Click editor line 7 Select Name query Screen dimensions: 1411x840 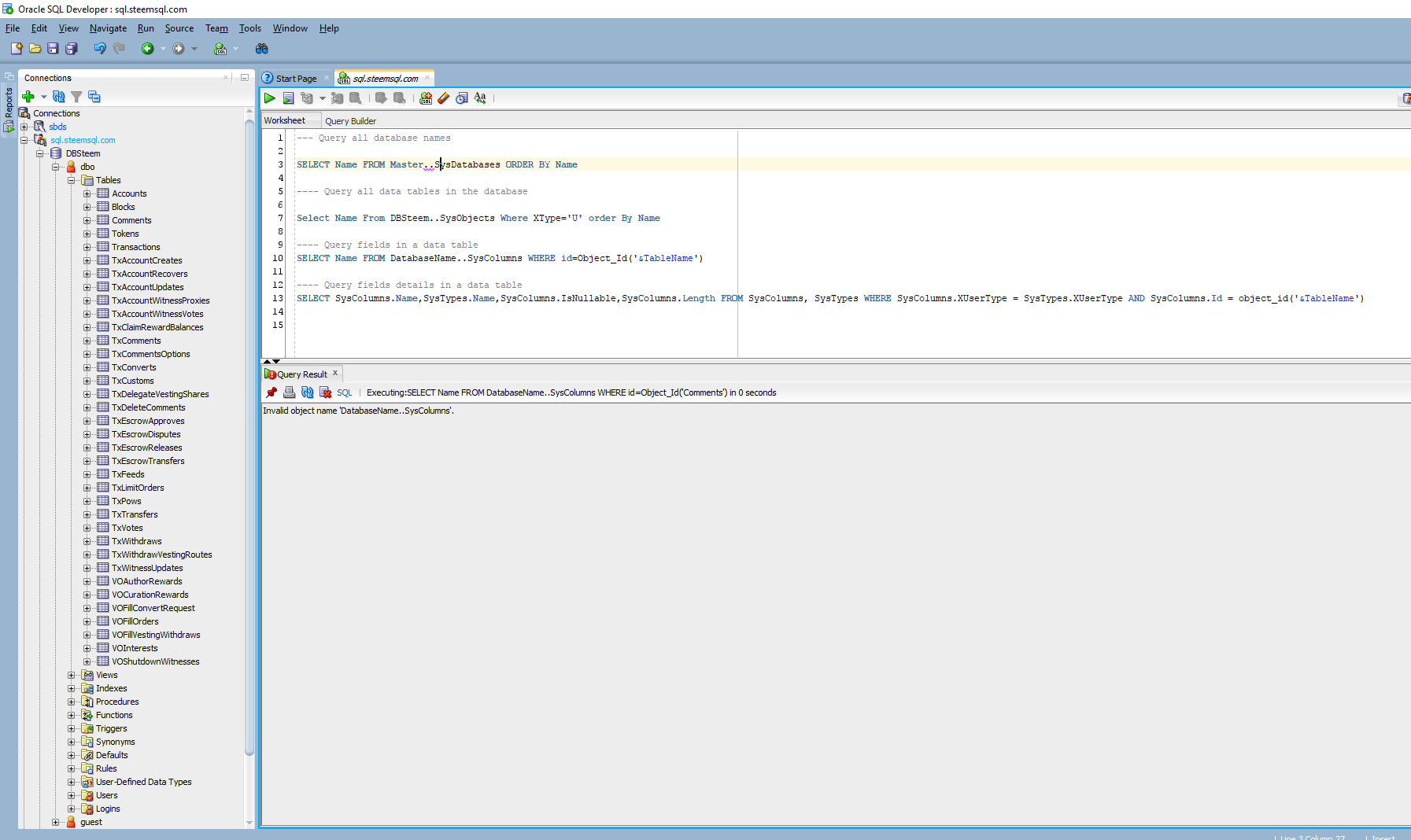(478, 218)
